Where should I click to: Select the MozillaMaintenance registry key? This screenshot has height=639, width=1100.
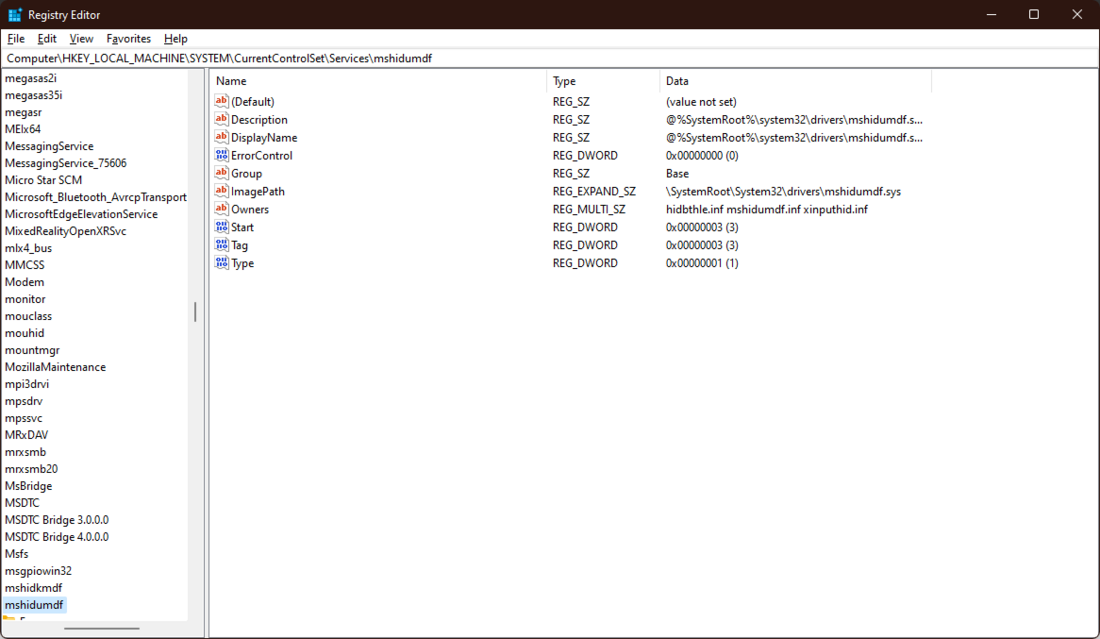click(55, 367)
